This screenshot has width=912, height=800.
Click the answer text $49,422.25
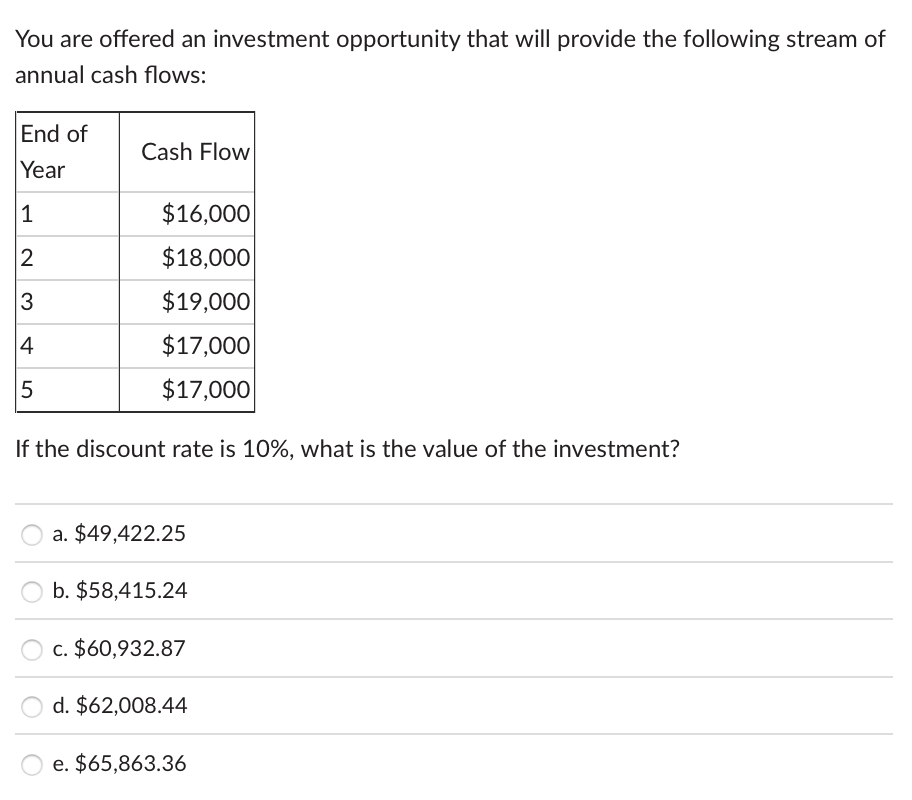(119, 534)
